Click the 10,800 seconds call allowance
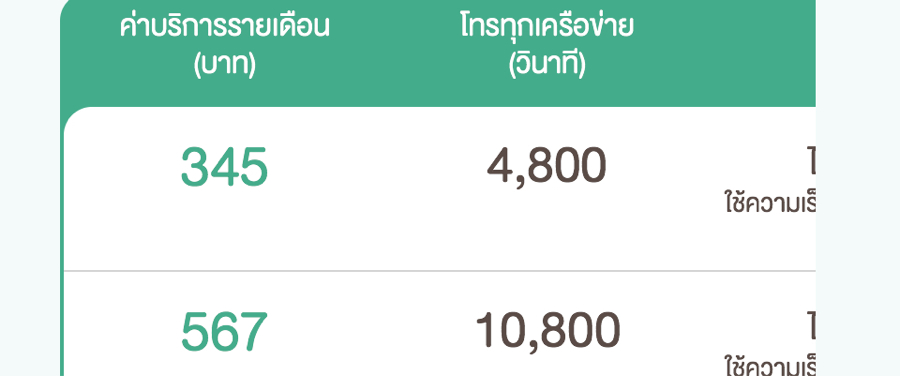Image resolution: width=900 pixels, height=376 pixels. (x=548, y=331)
